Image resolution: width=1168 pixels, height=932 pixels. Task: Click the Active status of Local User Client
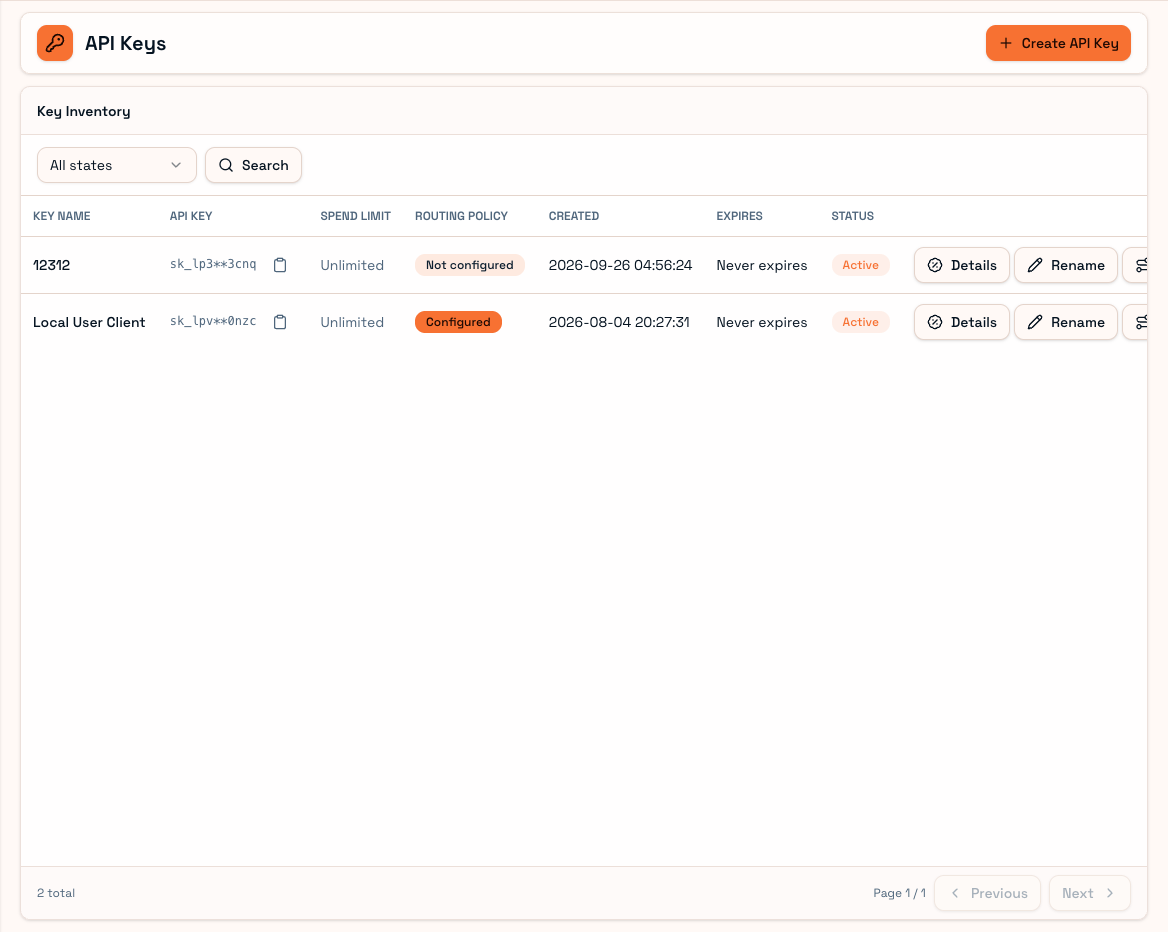click(860, 322)
